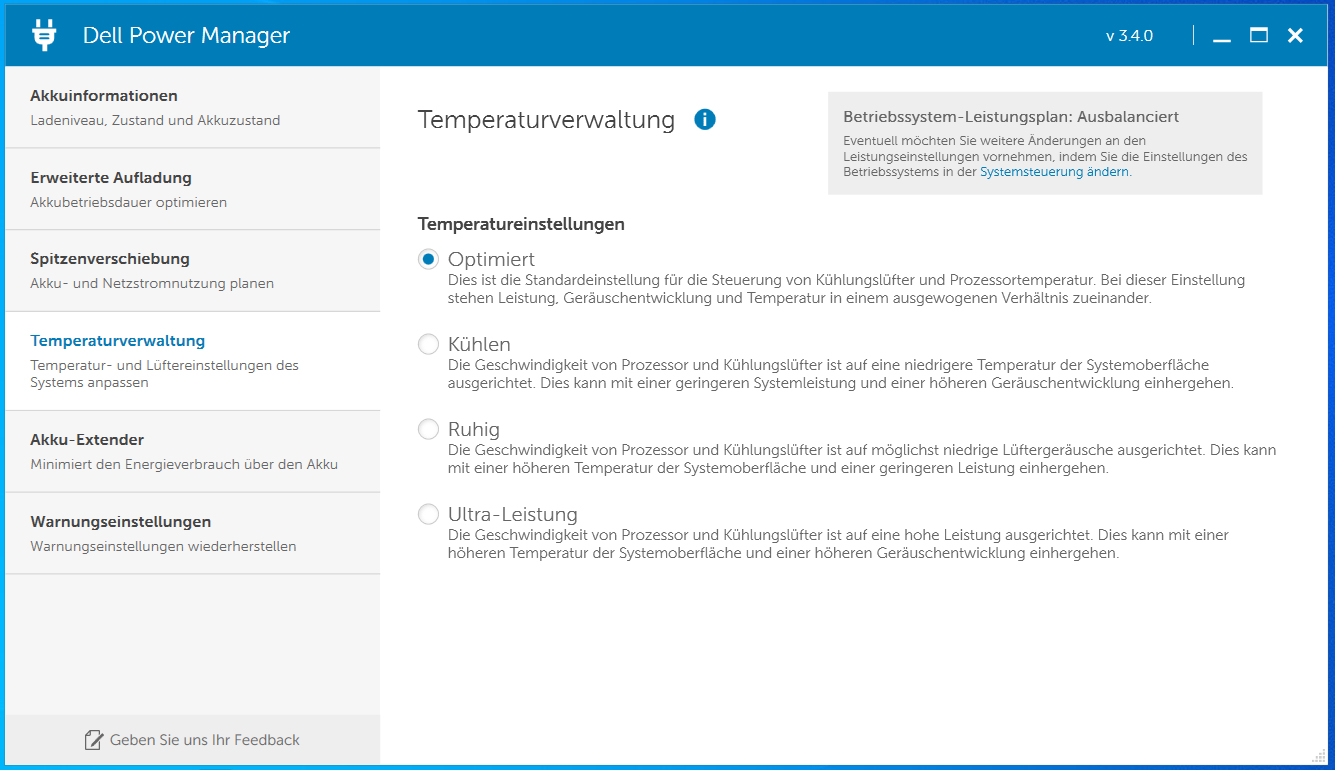Minimize the Dell Power Manager window

[x=1221, y=36]
